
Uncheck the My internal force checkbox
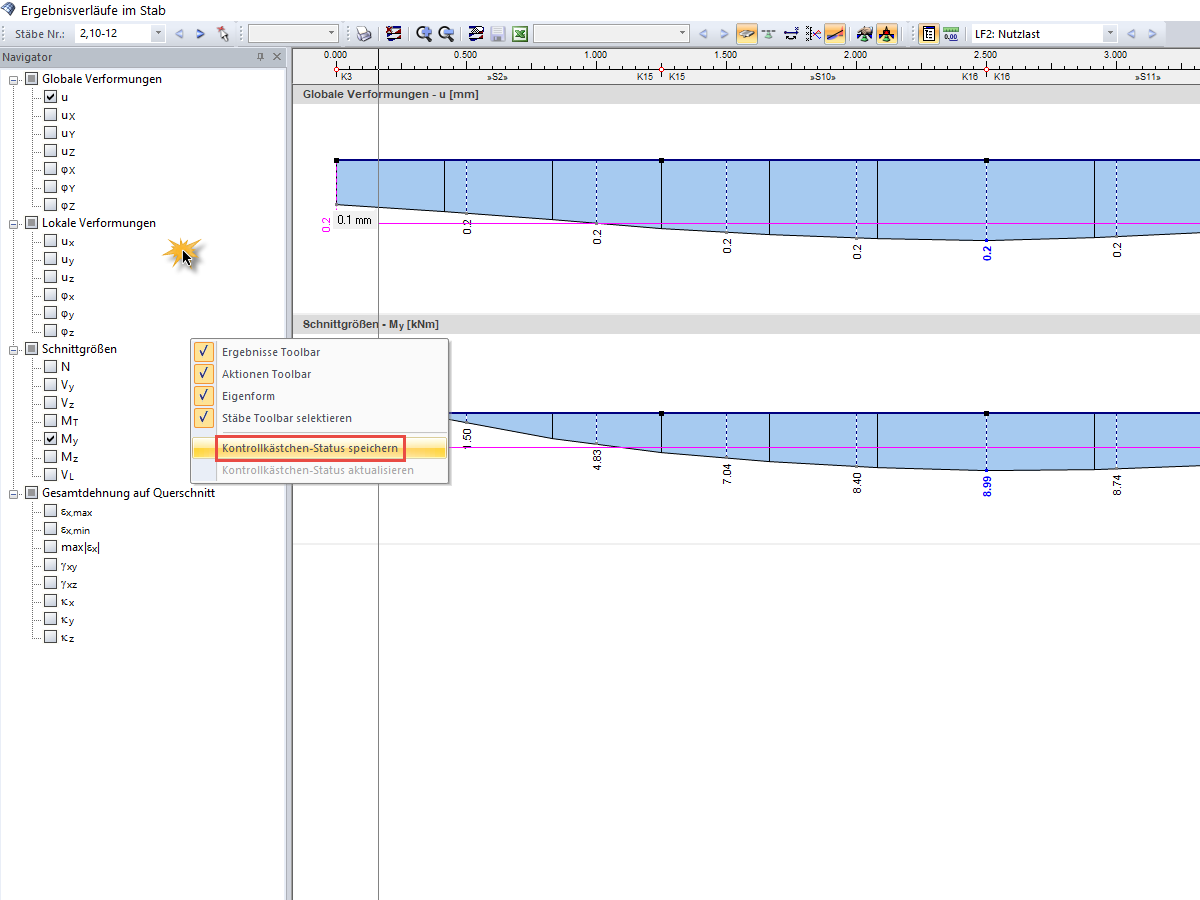point(50,439)
